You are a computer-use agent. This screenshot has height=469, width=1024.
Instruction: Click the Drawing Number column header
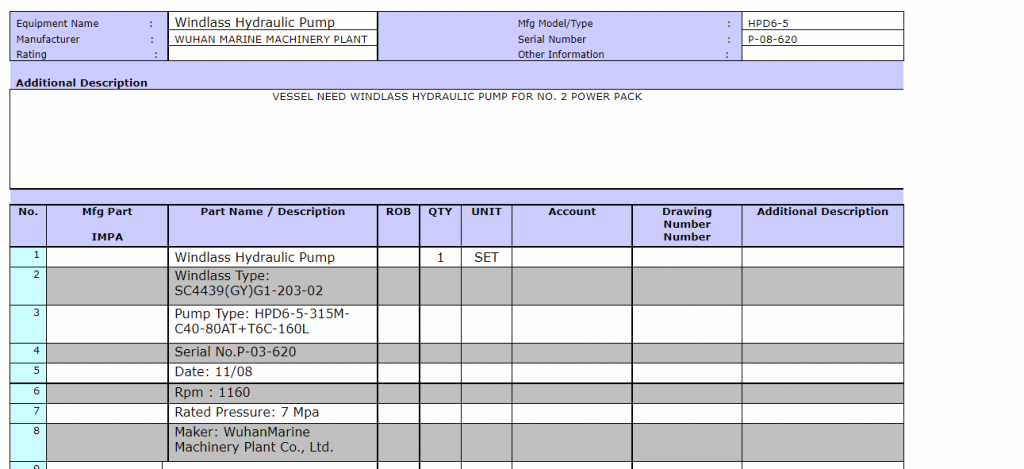click(x=687, y=224)
